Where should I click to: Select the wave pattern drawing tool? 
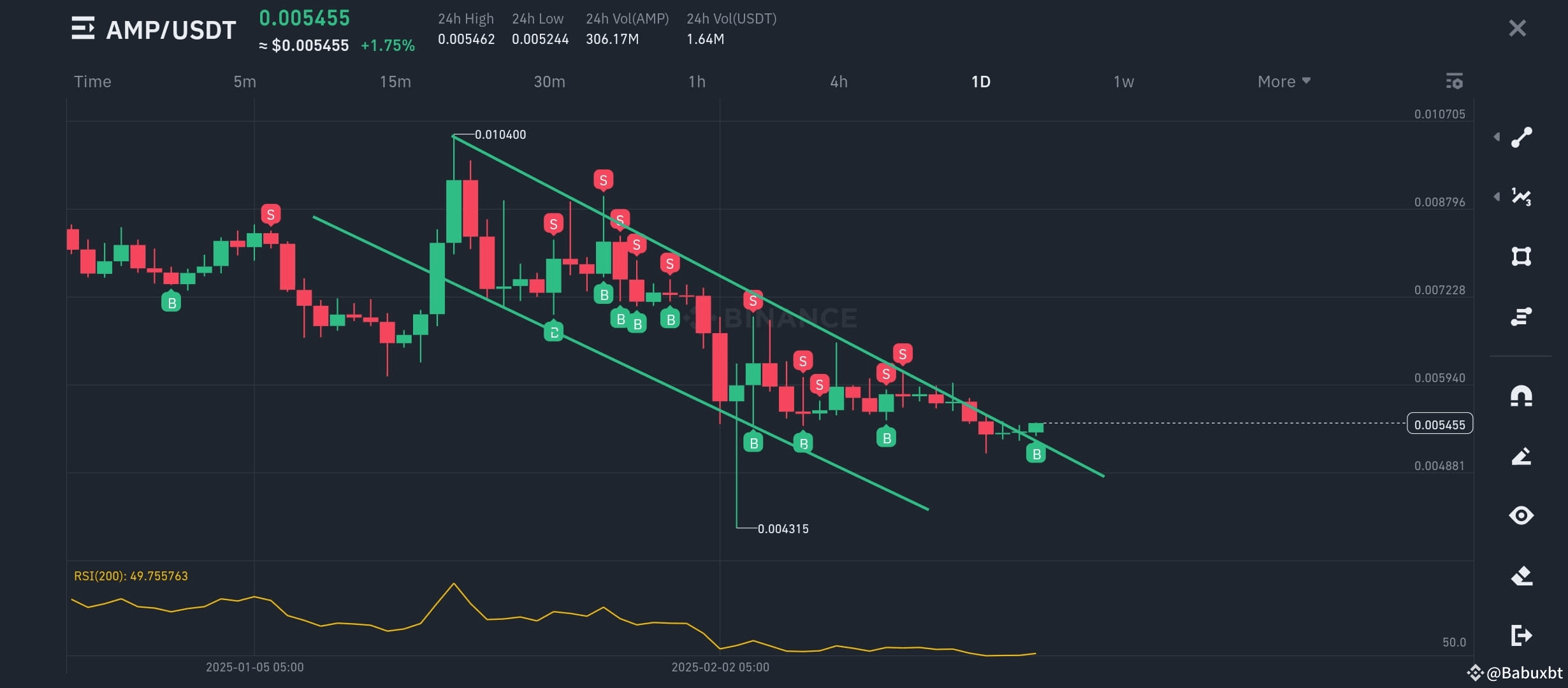(1521, 197)
